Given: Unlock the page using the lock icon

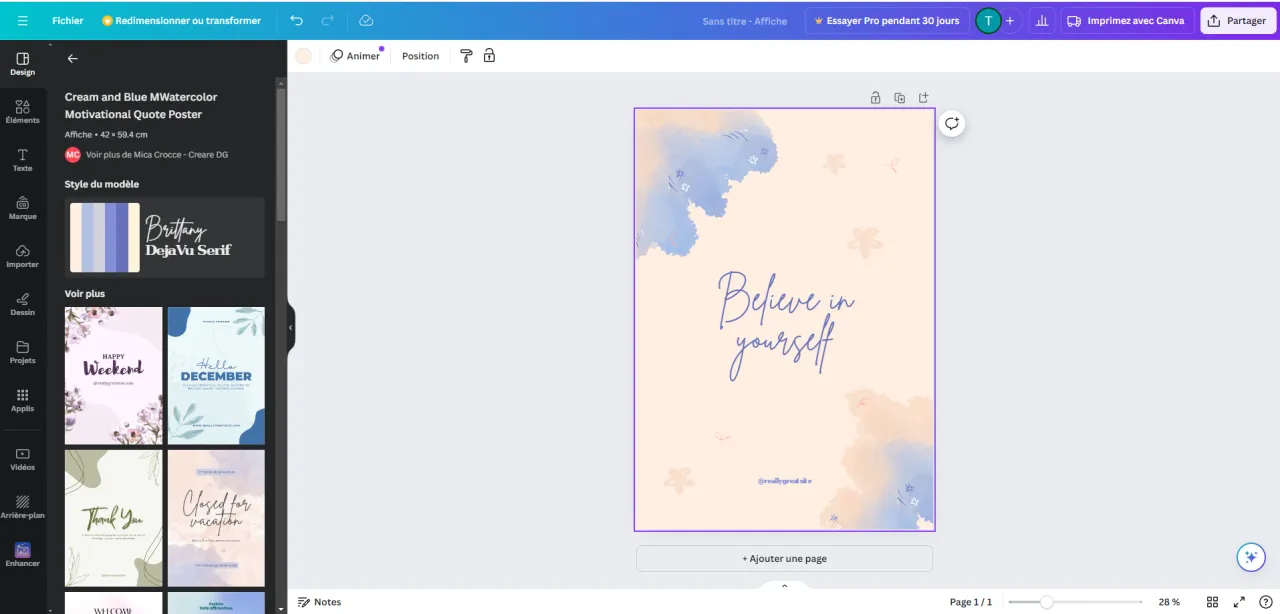Looking at the screenshot, I should [x=875, y=97].
